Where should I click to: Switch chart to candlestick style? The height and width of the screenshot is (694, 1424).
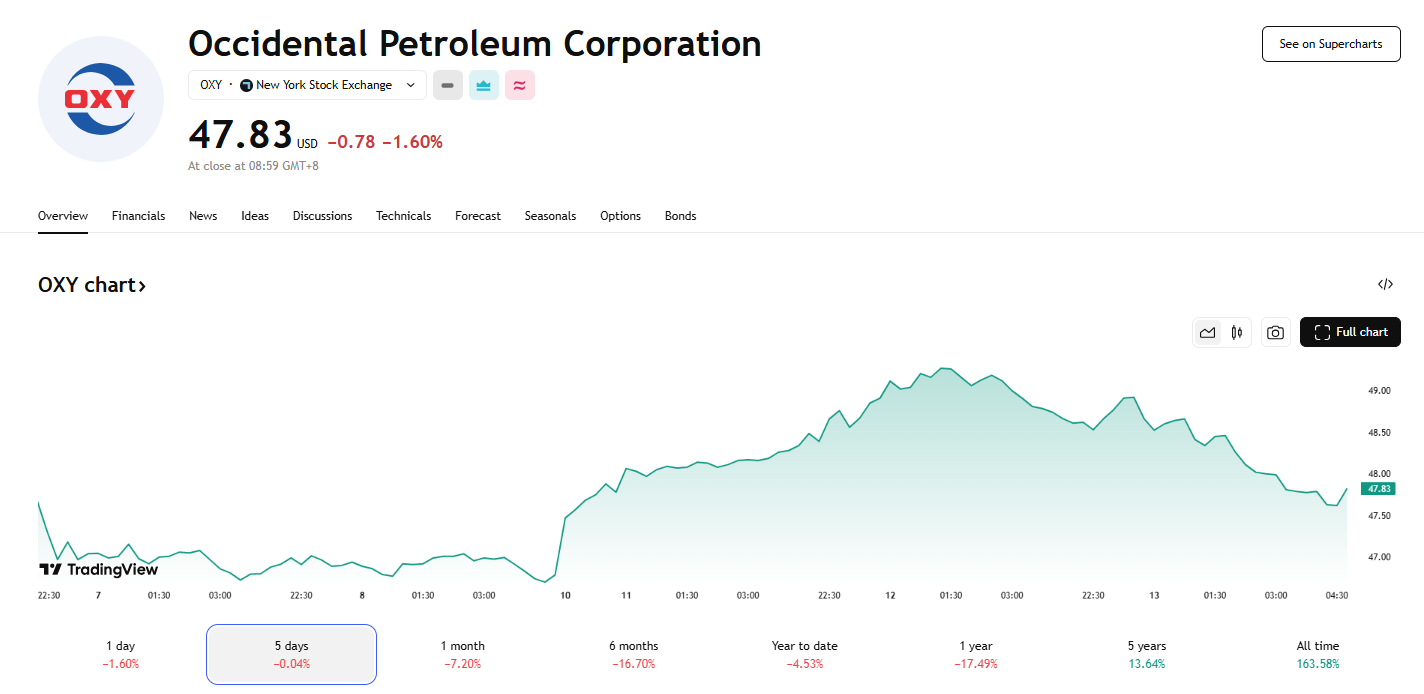pyautogui.click(x=1237, y=332)
